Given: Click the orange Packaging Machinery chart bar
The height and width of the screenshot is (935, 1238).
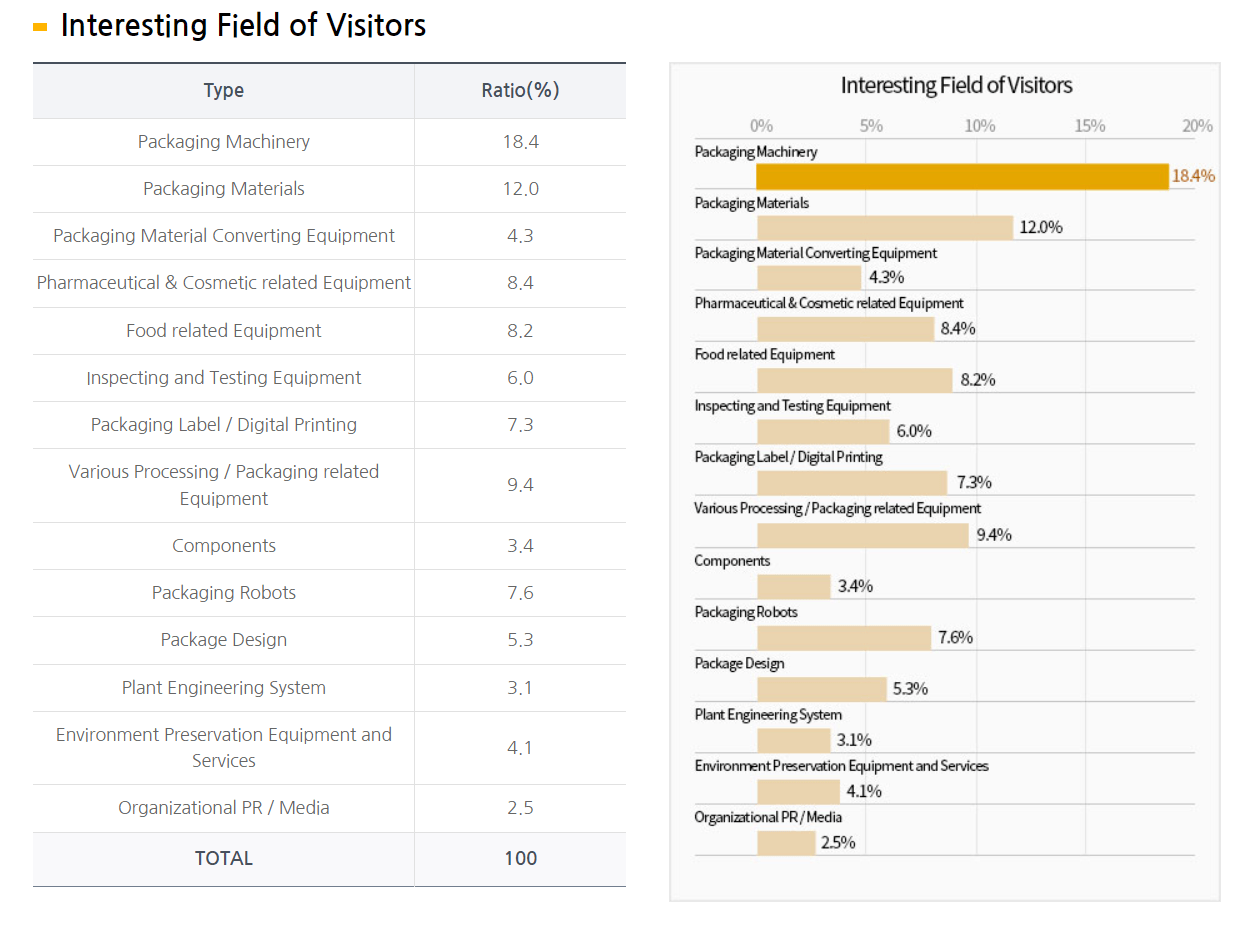Looking at the screenshot, I should (962, 176).
